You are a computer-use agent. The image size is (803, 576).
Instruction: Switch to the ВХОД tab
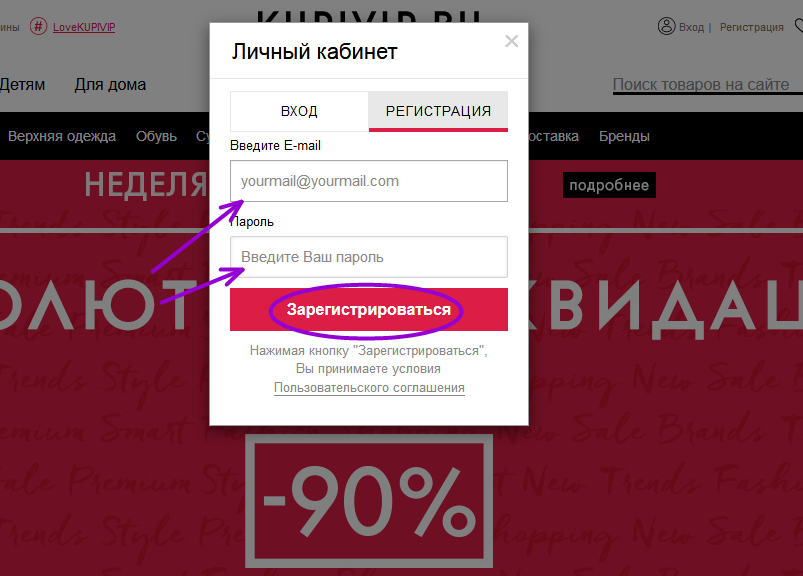point(299,111)
